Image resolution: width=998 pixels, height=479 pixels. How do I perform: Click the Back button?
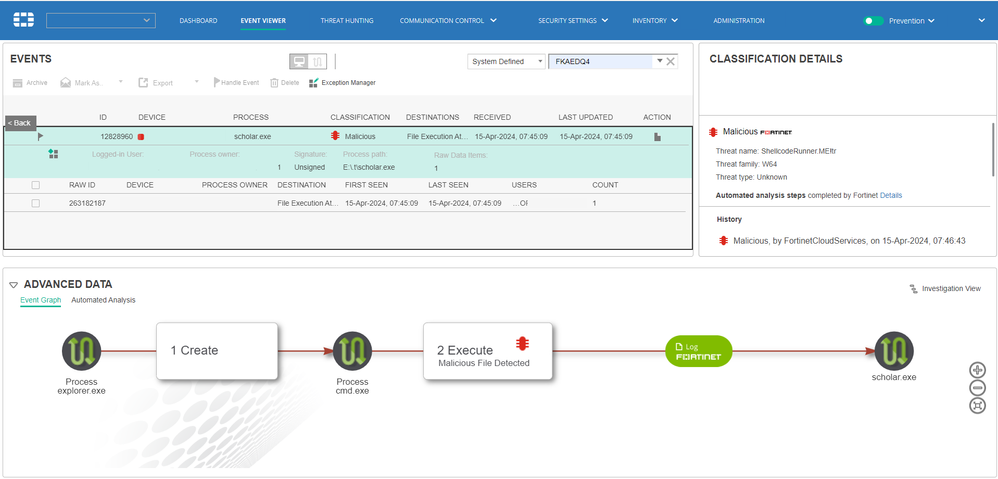click(x=20, y=123)
